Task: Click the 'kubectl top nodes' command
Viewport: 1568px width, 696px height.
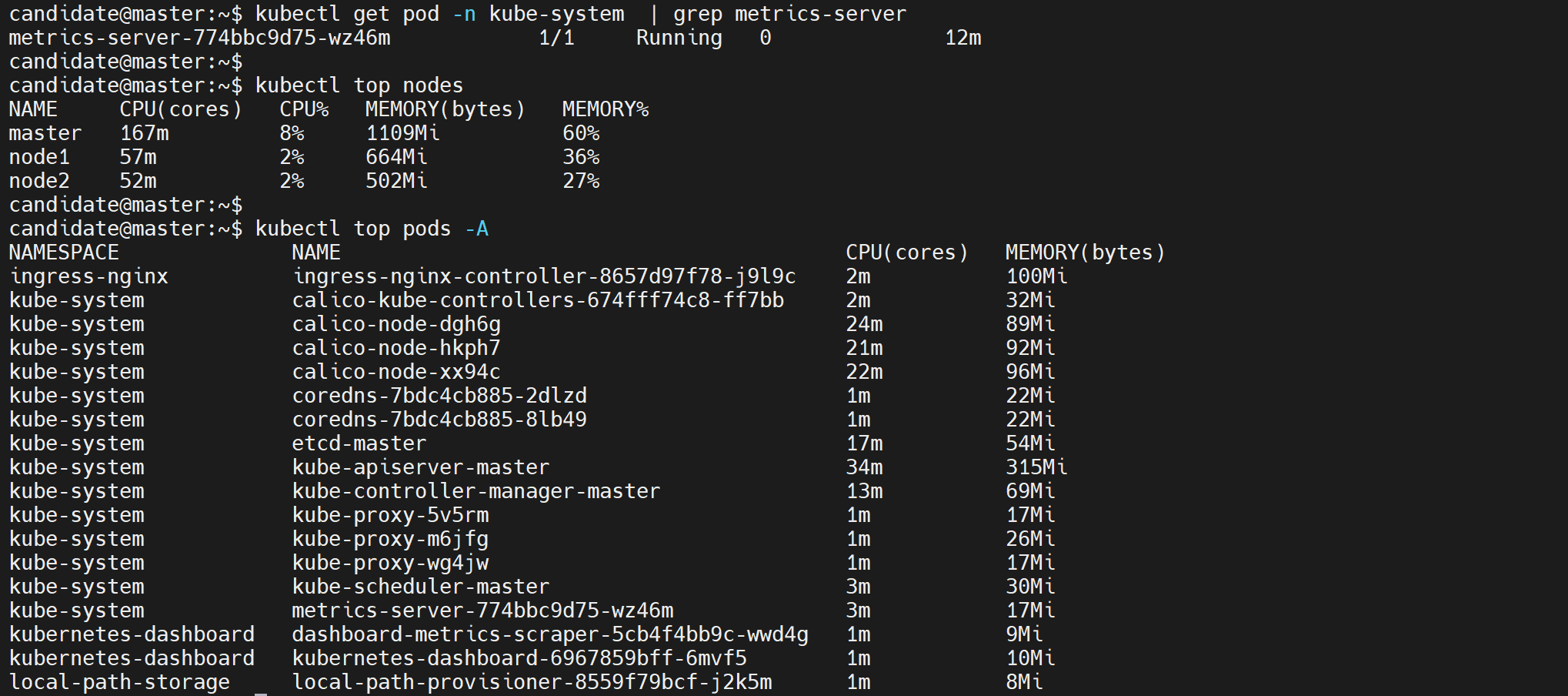Action: pos(359,85)
